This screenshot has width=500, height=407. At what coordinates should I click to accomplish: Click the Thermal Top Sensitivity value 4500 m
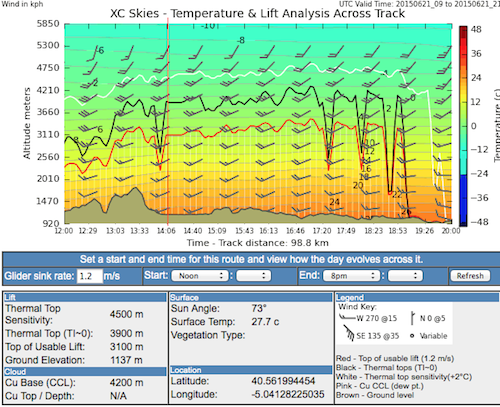pos(126,314)
